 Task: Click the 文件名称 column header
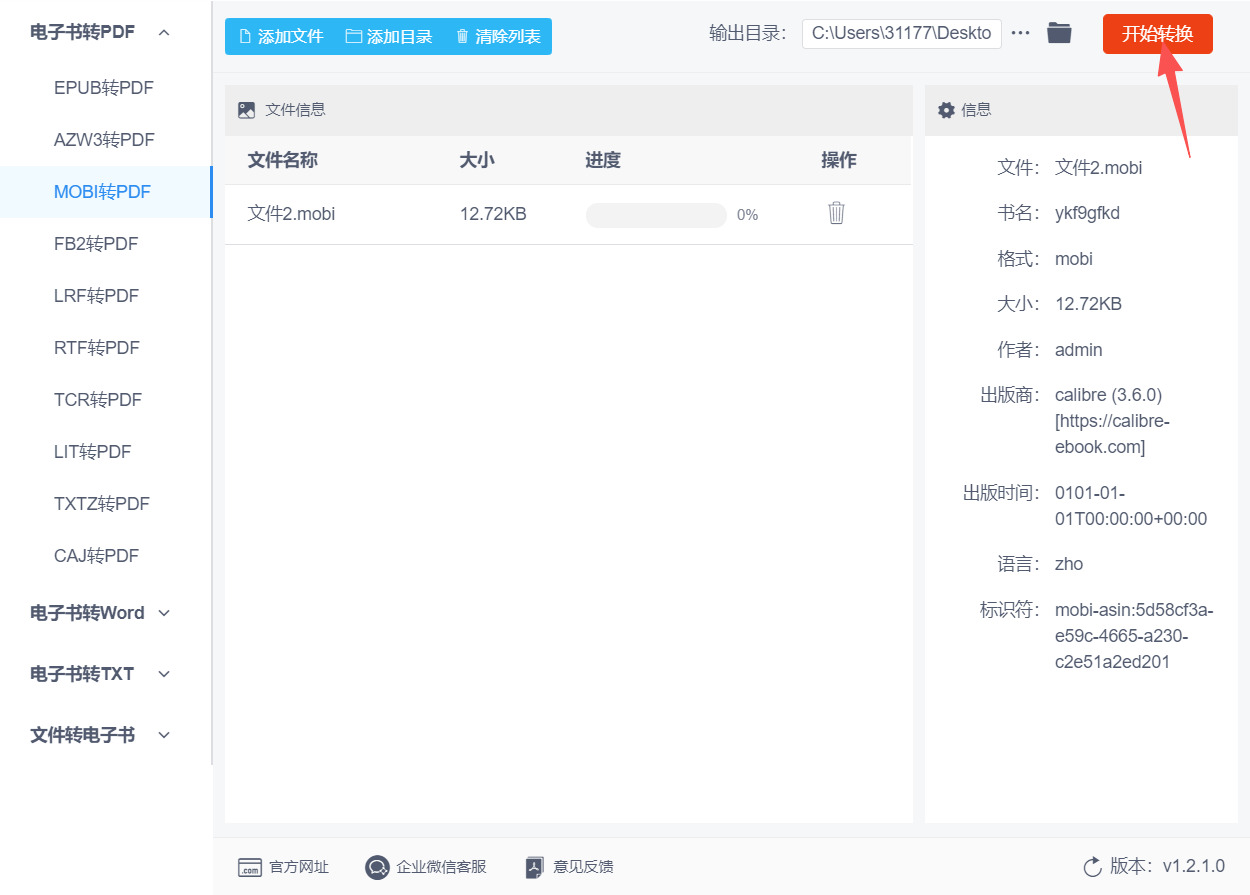point(283,160)
